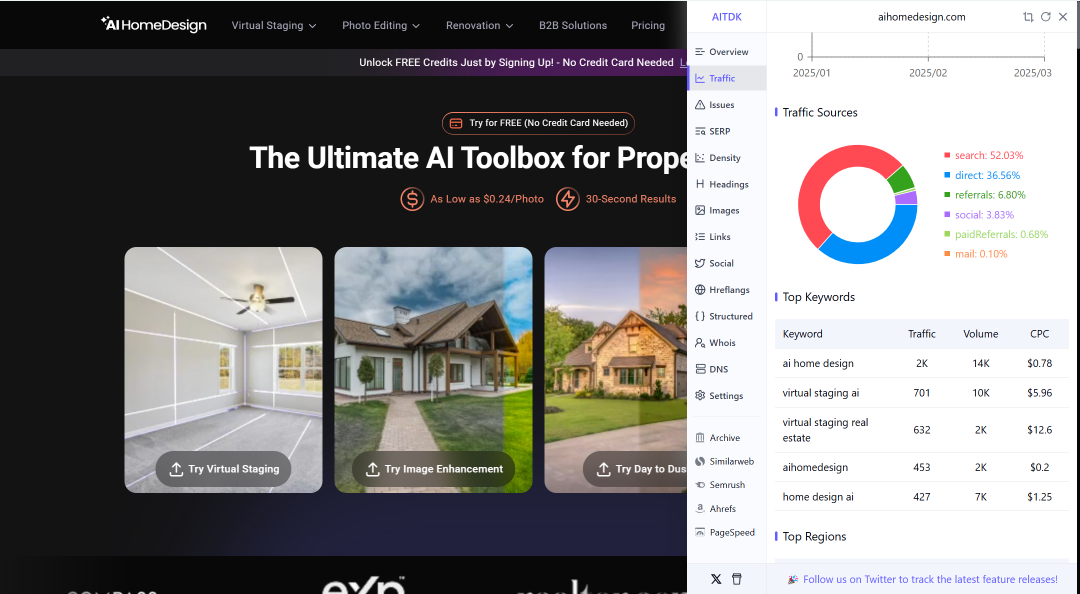The image size is (1080, 594).
Task: Expand the Renovation dropdown menu
Action: point(479,25)
